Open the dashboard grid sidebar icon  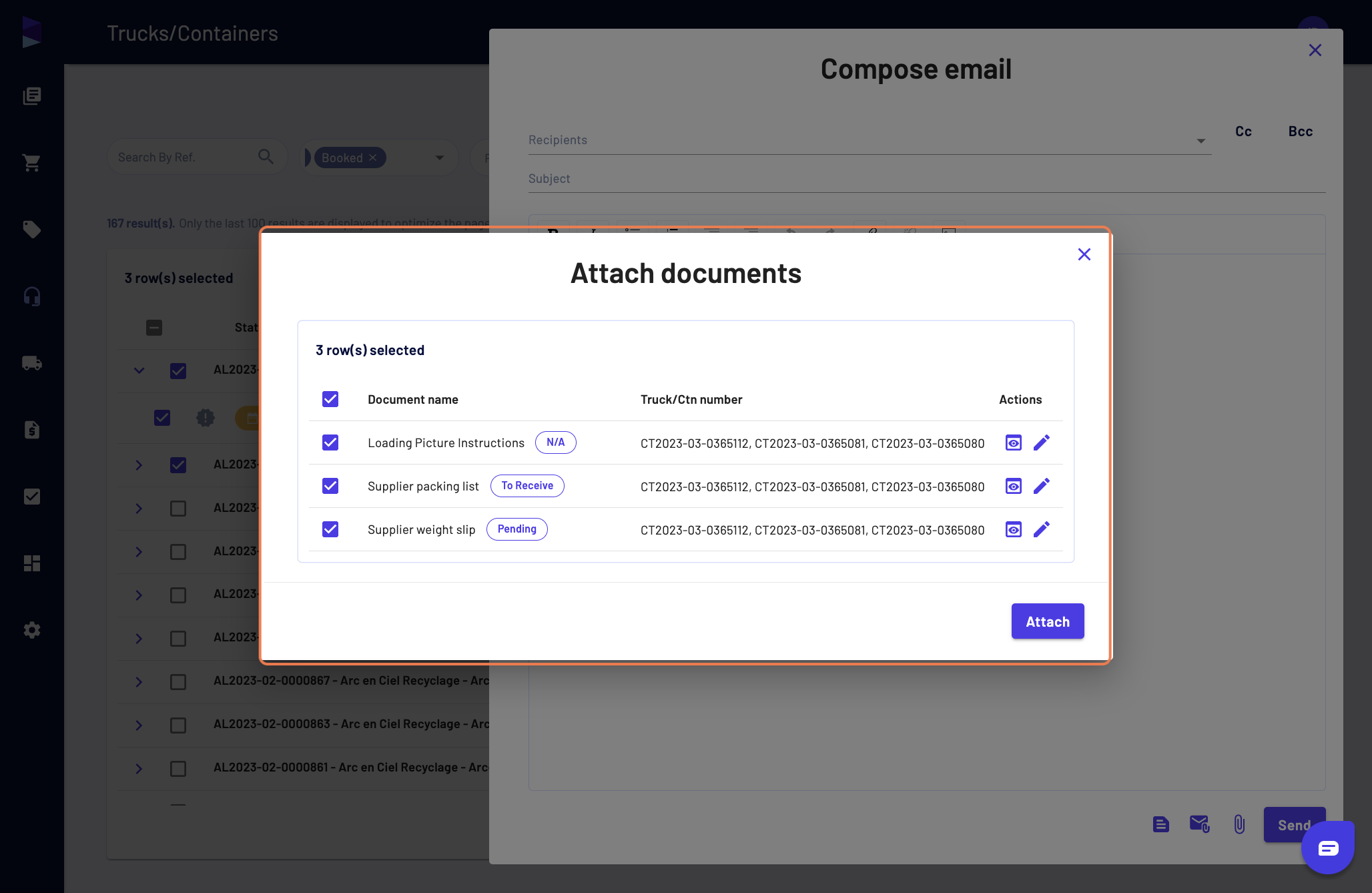coord(31,563)
